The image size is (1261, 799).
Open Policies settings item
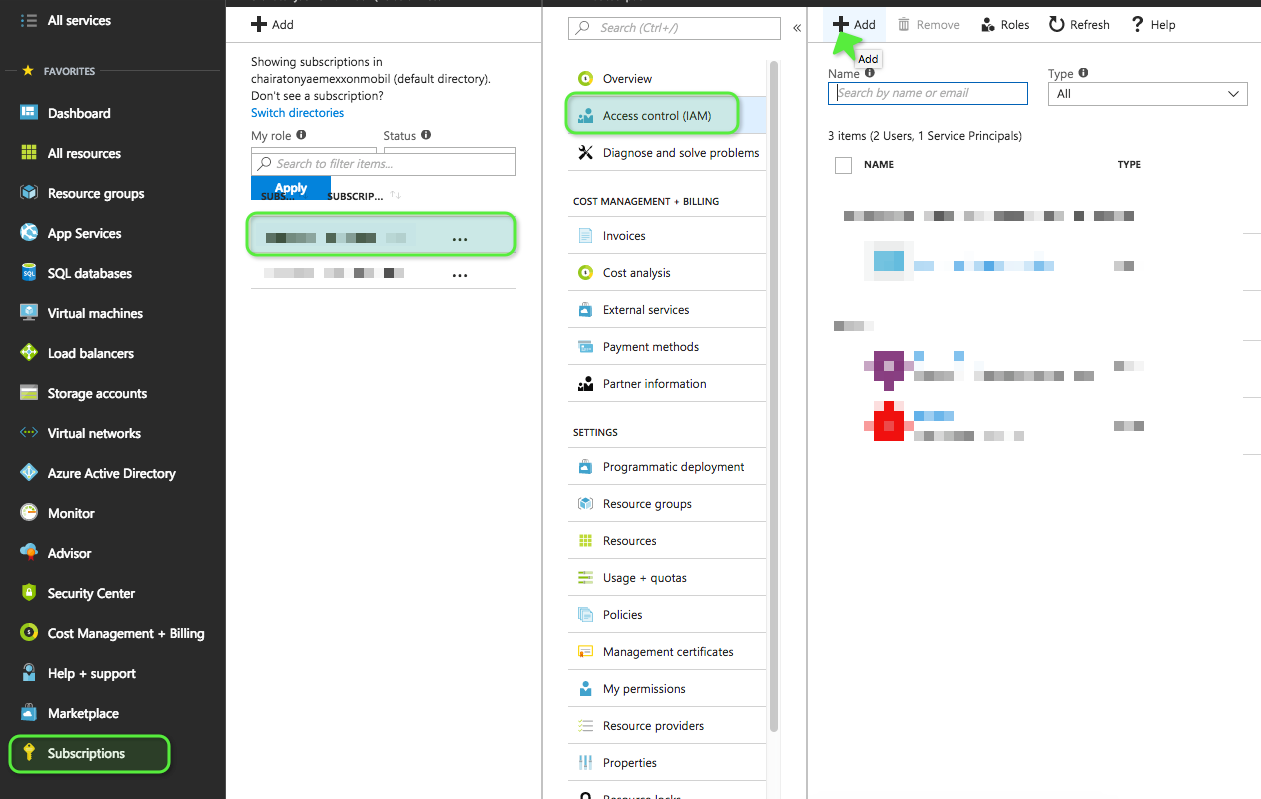tap(667, 615)
